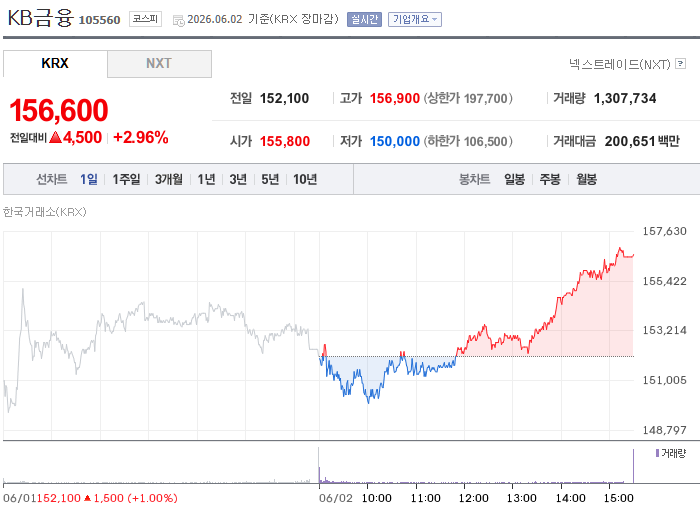Click the 저가 value 150,000

click(395, 141)
